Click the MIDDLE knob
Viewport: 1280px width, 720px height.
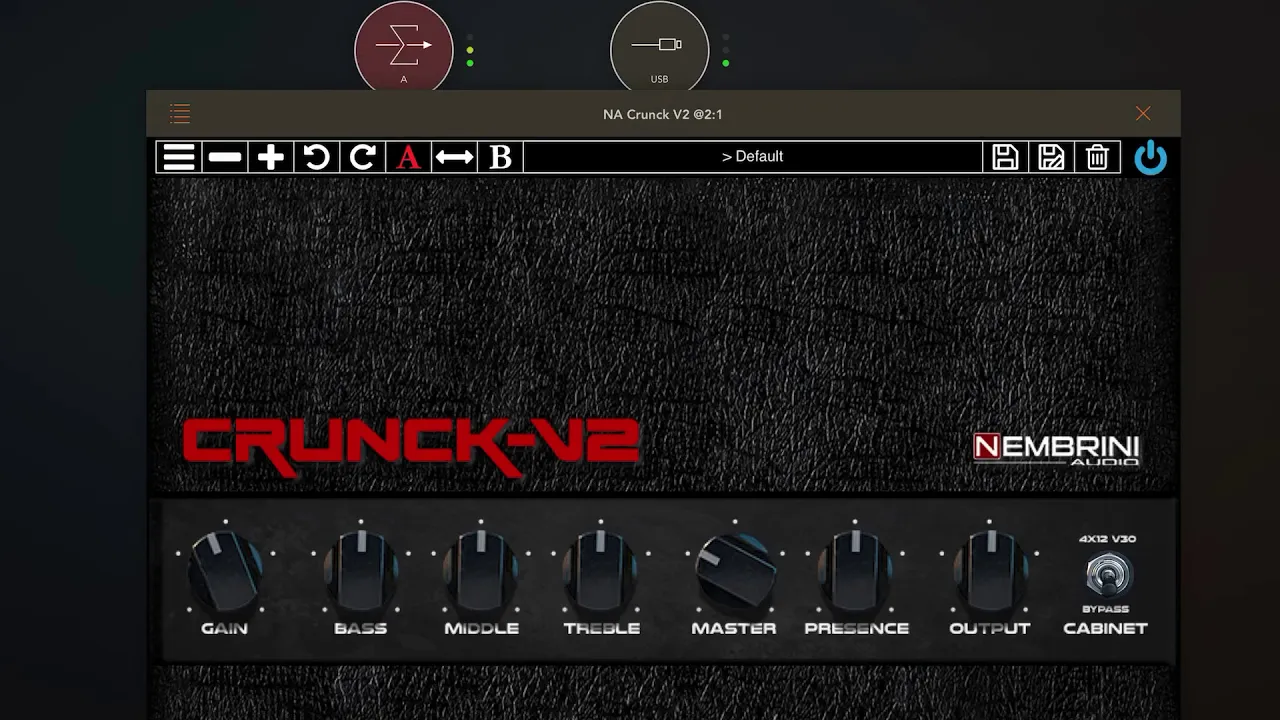[481, 571]
